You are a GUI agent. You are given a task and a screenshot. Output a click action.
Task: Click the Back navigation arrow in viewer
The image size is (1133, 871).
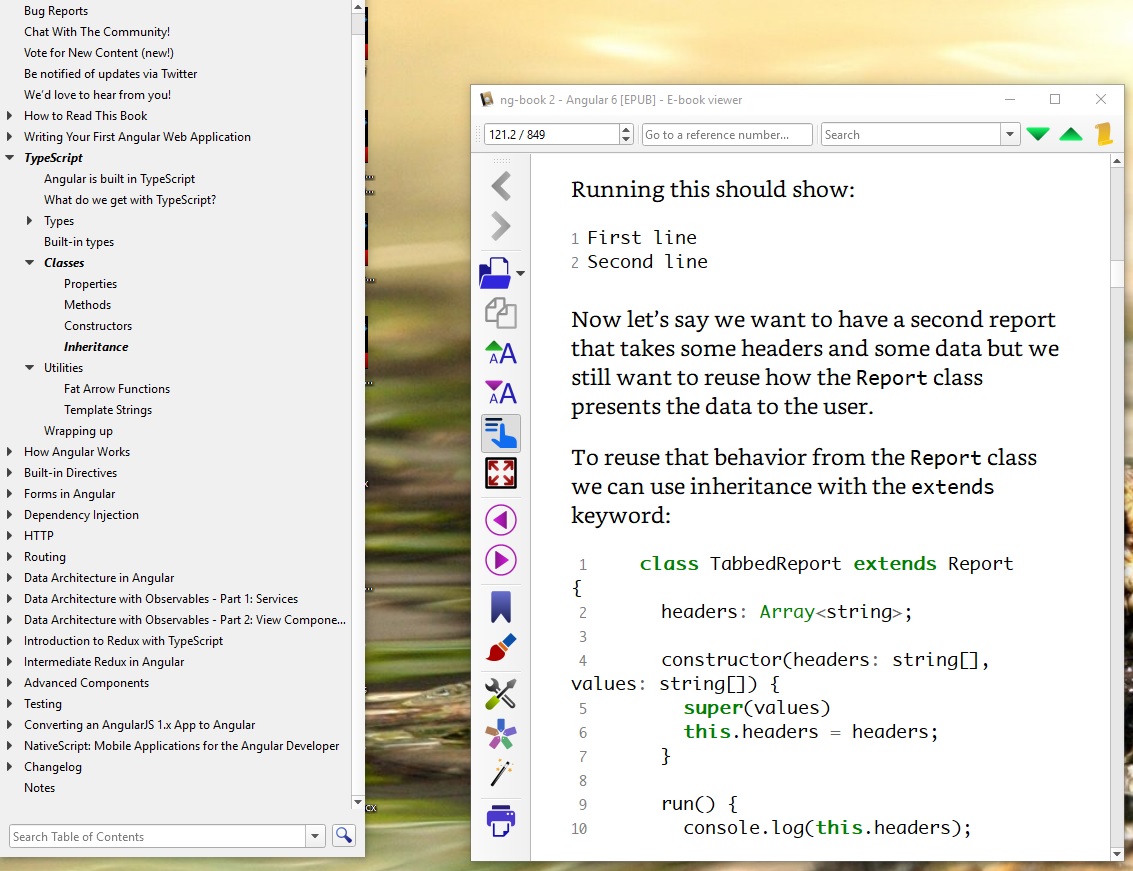click(x=501, y=186)
